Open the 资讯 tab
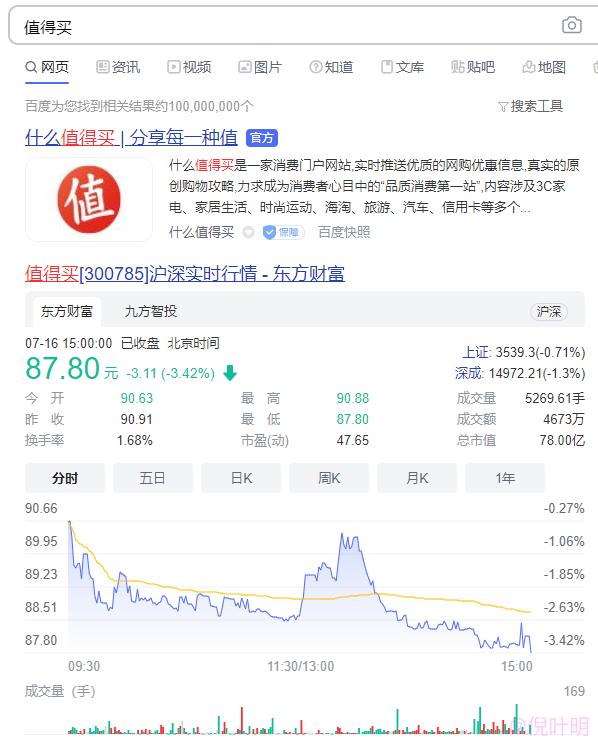This screenshot has height=742, width=598. [x=118, y=67]
